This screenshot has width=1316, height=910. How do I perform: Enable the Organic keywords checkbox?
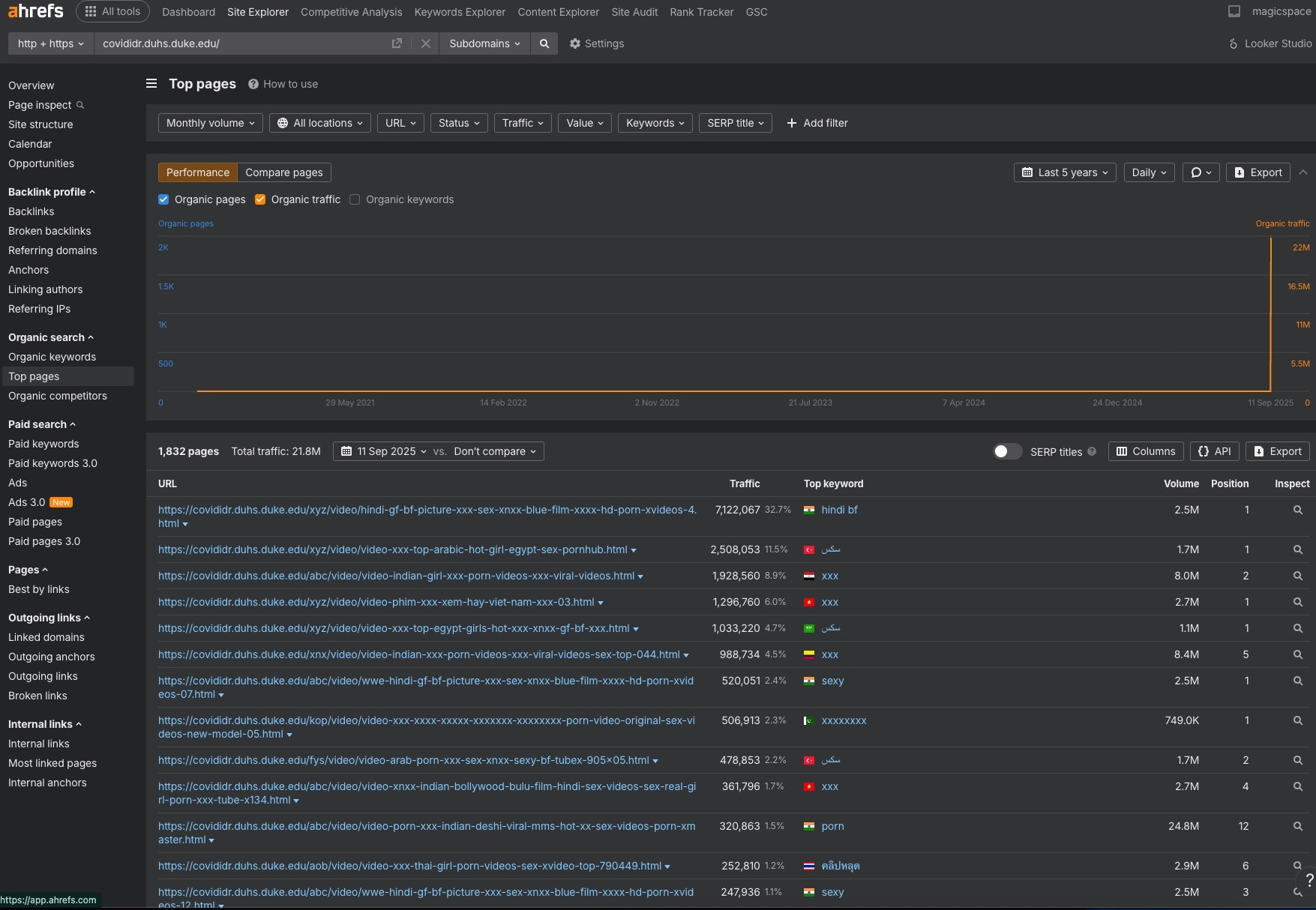[354, 199]
